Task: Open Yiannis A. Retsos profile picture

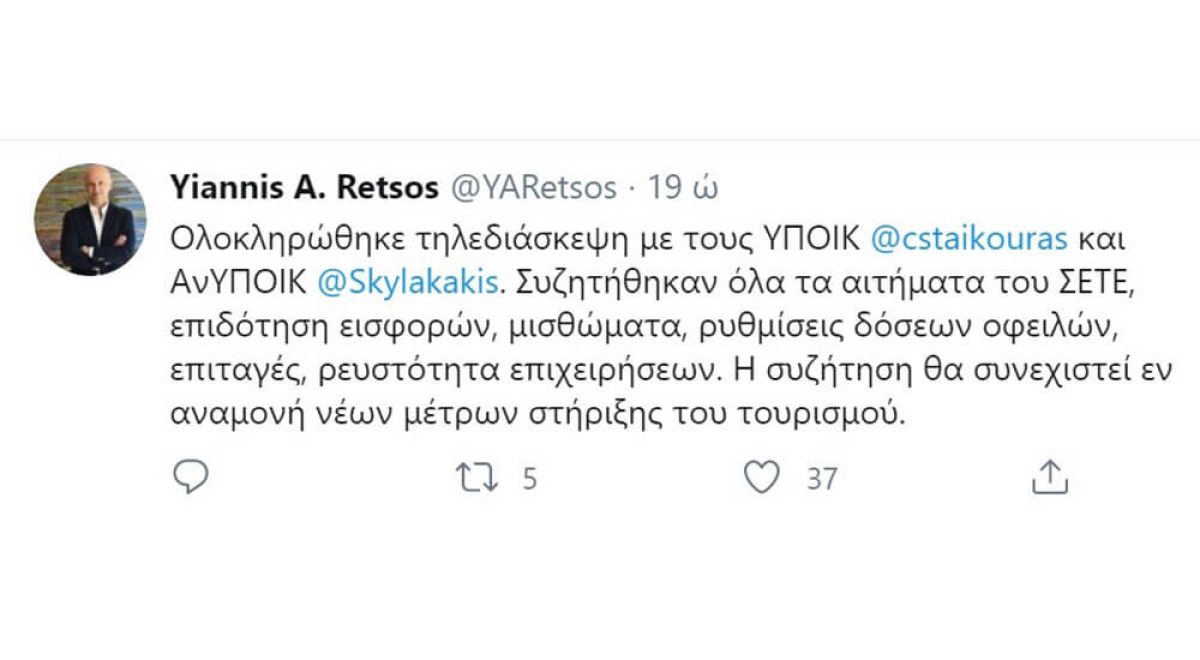Action: (x=90, y=219)
